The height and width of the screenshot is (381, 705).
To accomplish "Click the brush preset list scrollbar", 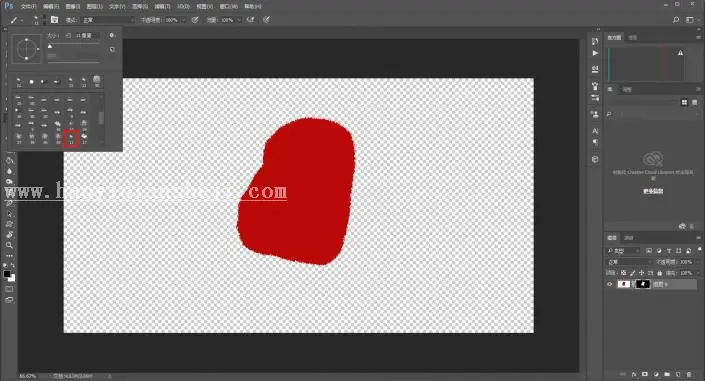I will 101,119.
